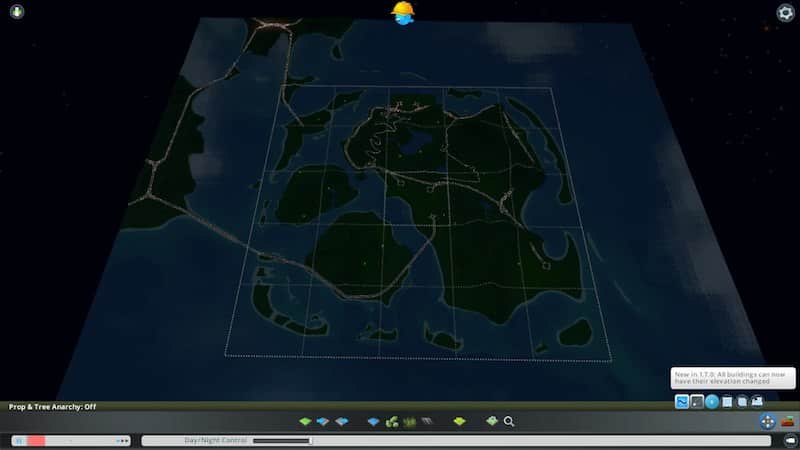Click the update notice tooltip
Image resolution: width=800 pixels, height=450 pixels.
pos(722,379)
